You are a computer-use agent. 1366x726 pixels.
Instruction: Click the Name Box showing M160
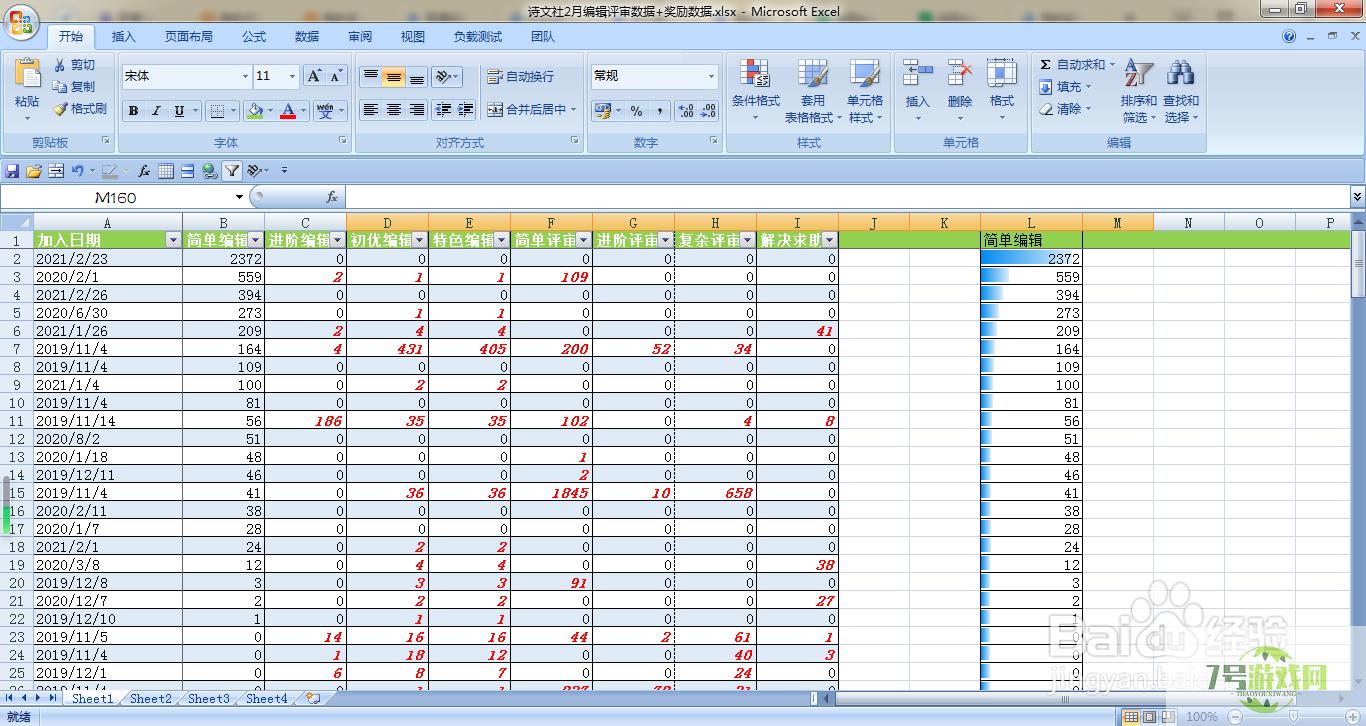pos(116,198)
